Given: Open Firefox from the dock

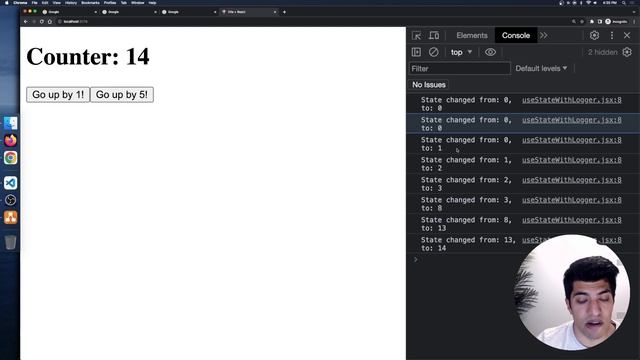Looking at the screenshot, I should tap(11, 140).
